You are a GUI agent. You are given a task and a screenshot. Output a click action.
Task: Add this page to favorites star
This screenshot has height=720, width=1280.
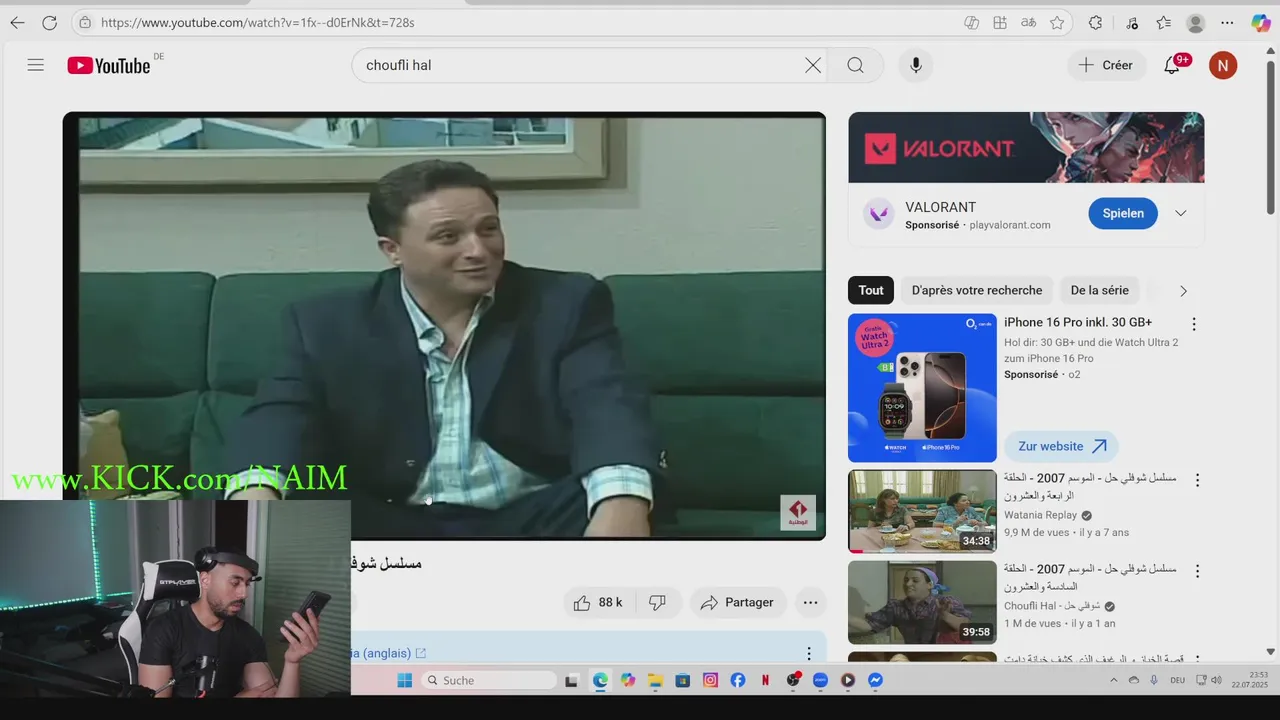pyautogui.click(x=1057, y=22)
